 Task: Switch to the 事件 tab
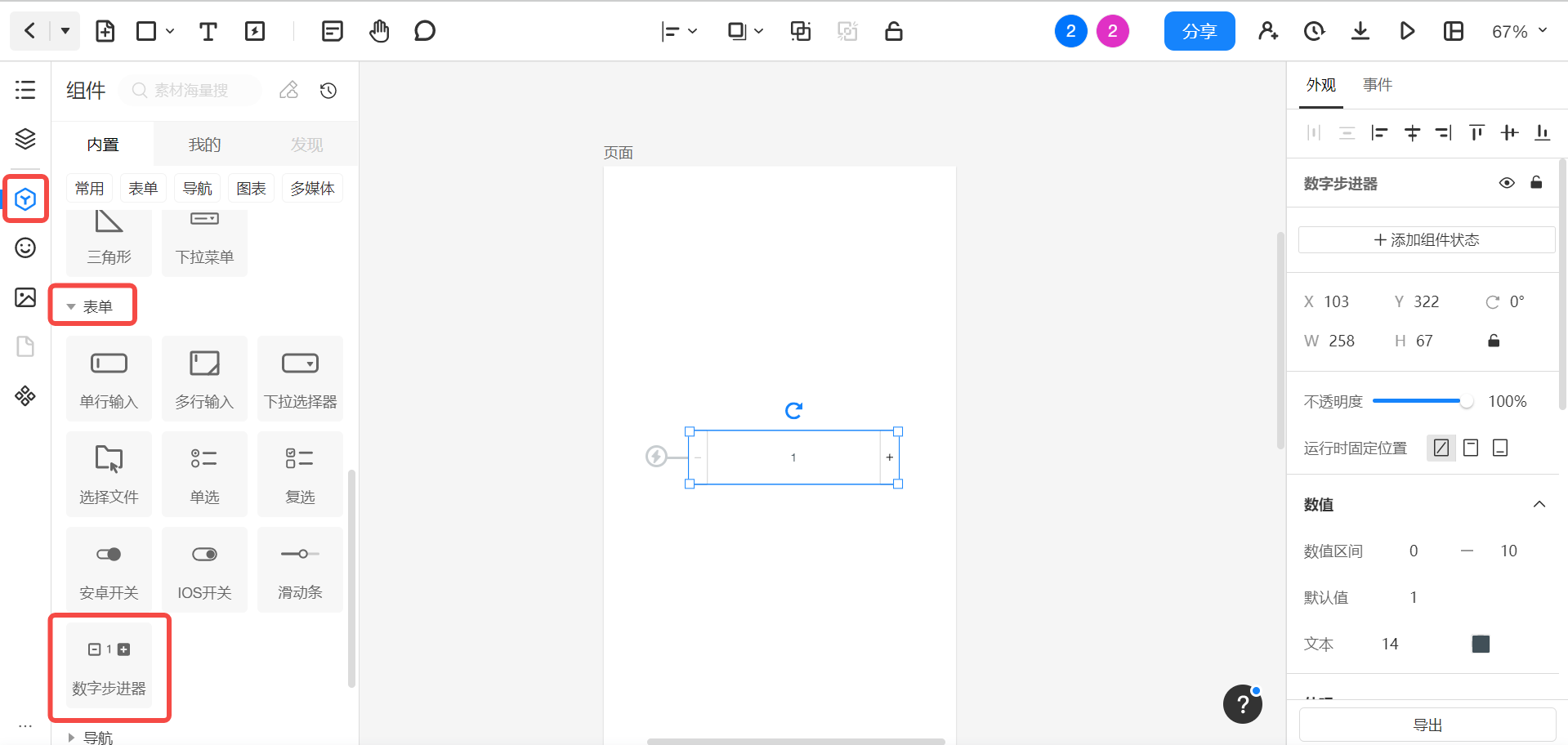point(1377,85)
